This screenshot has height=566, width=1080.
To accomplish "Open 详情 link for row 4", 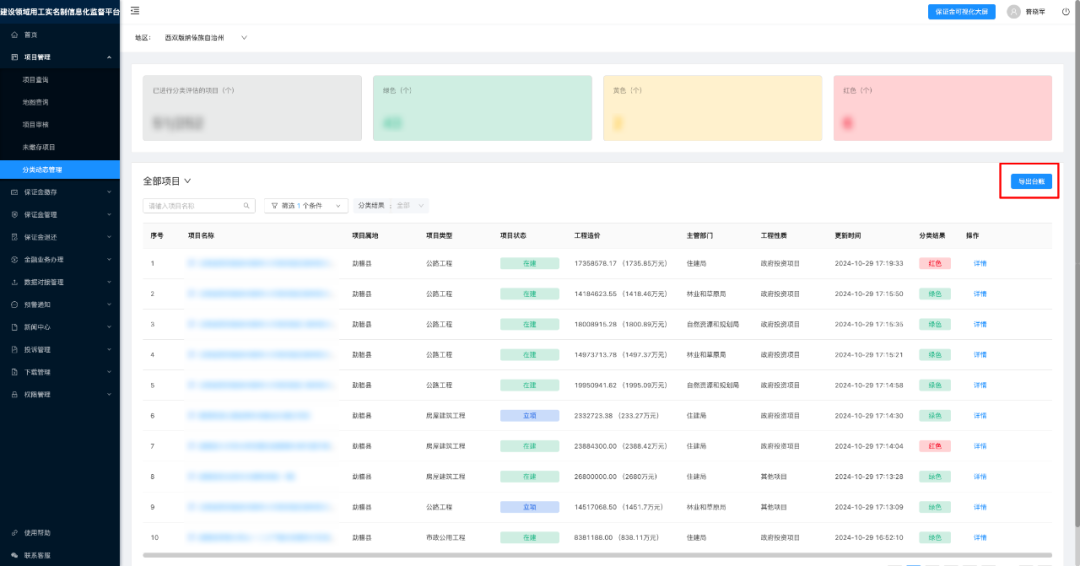I will pyautogui.click(x=979, y=355).
